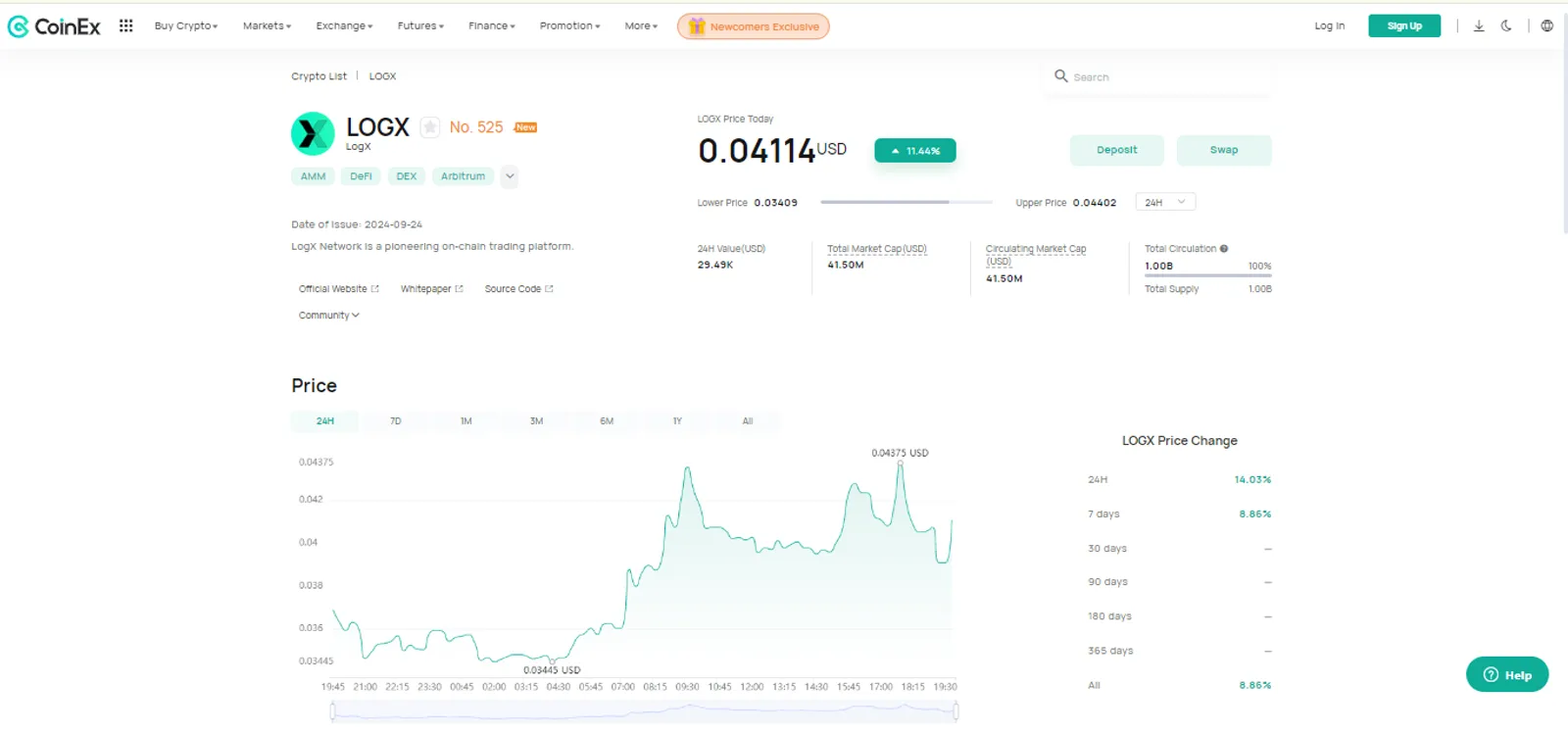Open the Official Website link
The image size is (1568, 734).
click(338, 289)
